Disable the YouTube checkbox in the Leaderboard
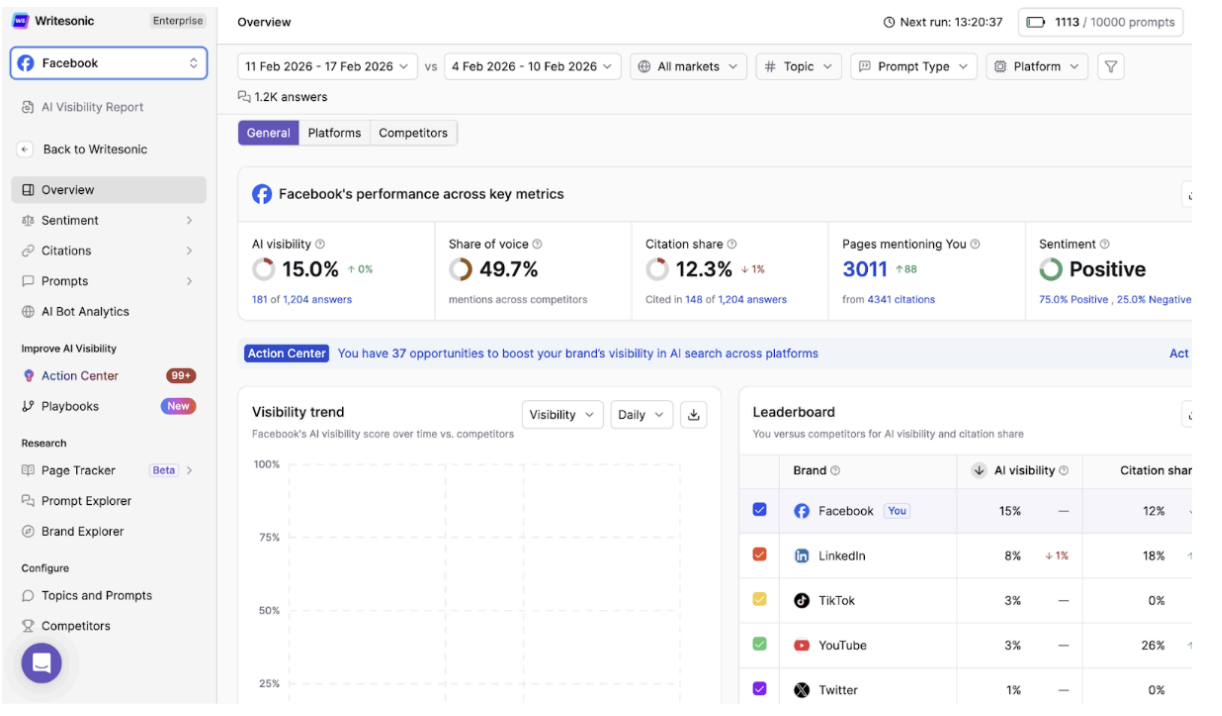Viewport: 1222px width, 716px height. click(758, 645)
